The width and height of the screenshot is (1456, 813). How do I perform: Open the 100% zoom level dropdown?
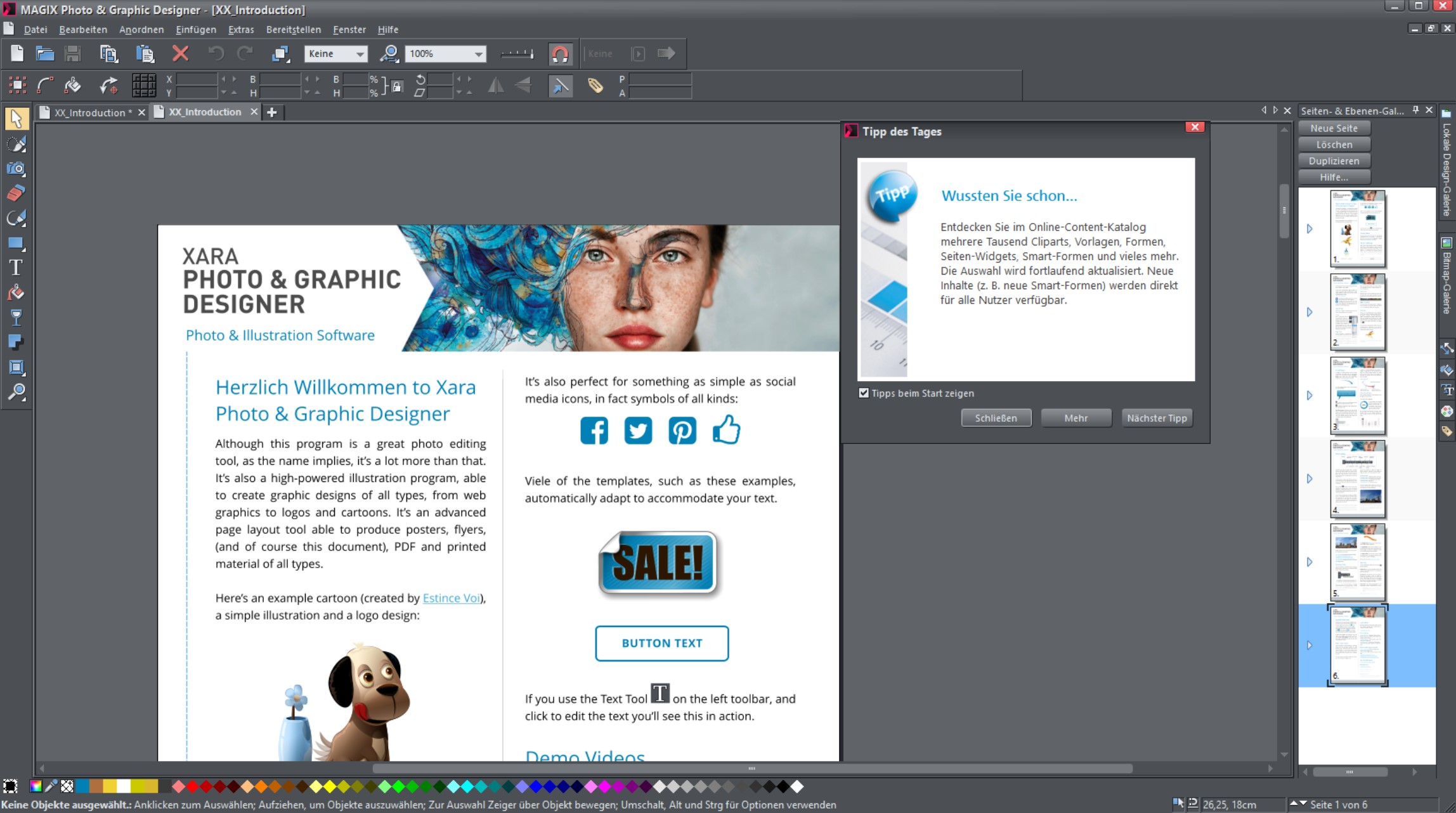click(445, 54)
